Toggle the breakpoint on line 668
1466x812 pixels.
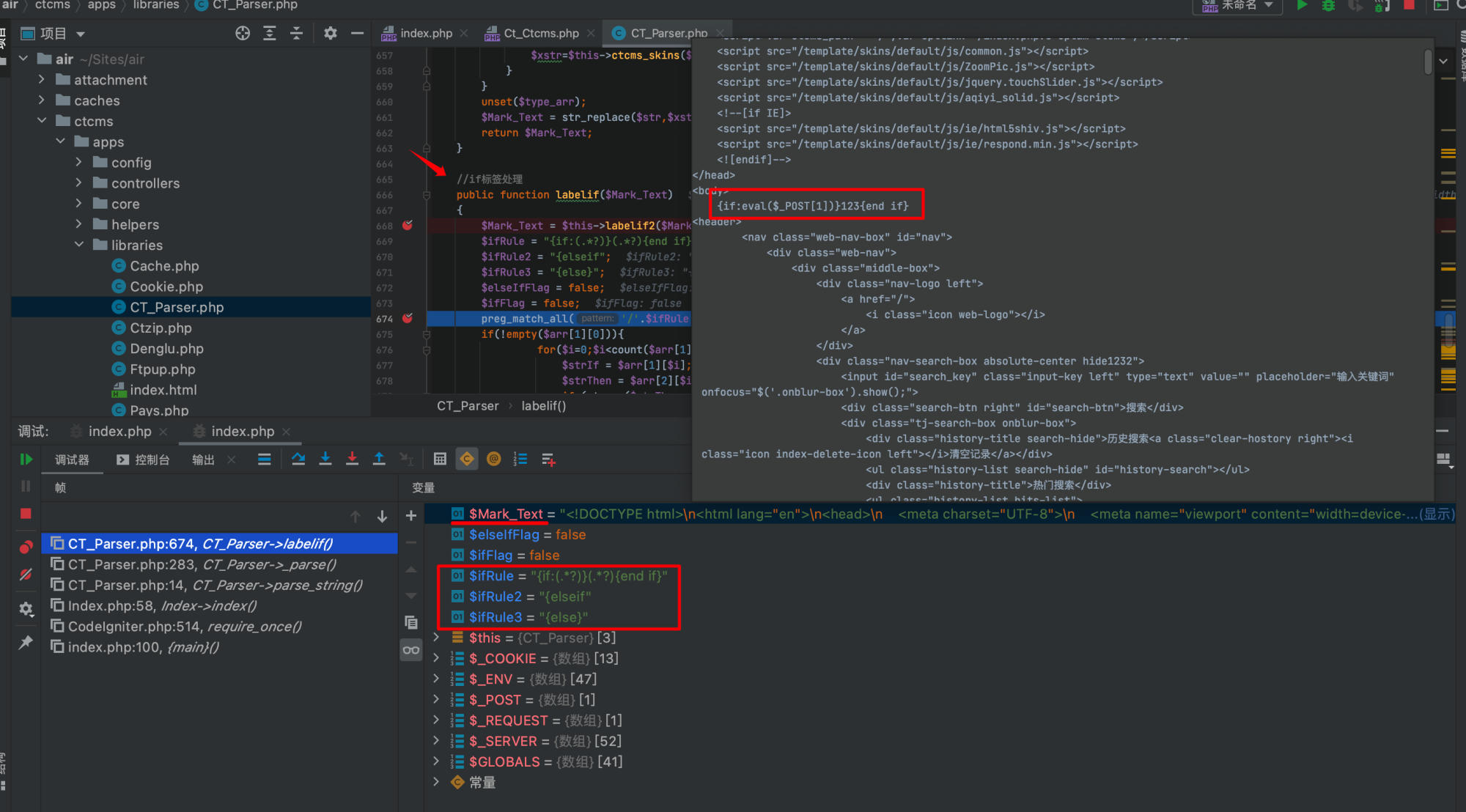[408, 226]
